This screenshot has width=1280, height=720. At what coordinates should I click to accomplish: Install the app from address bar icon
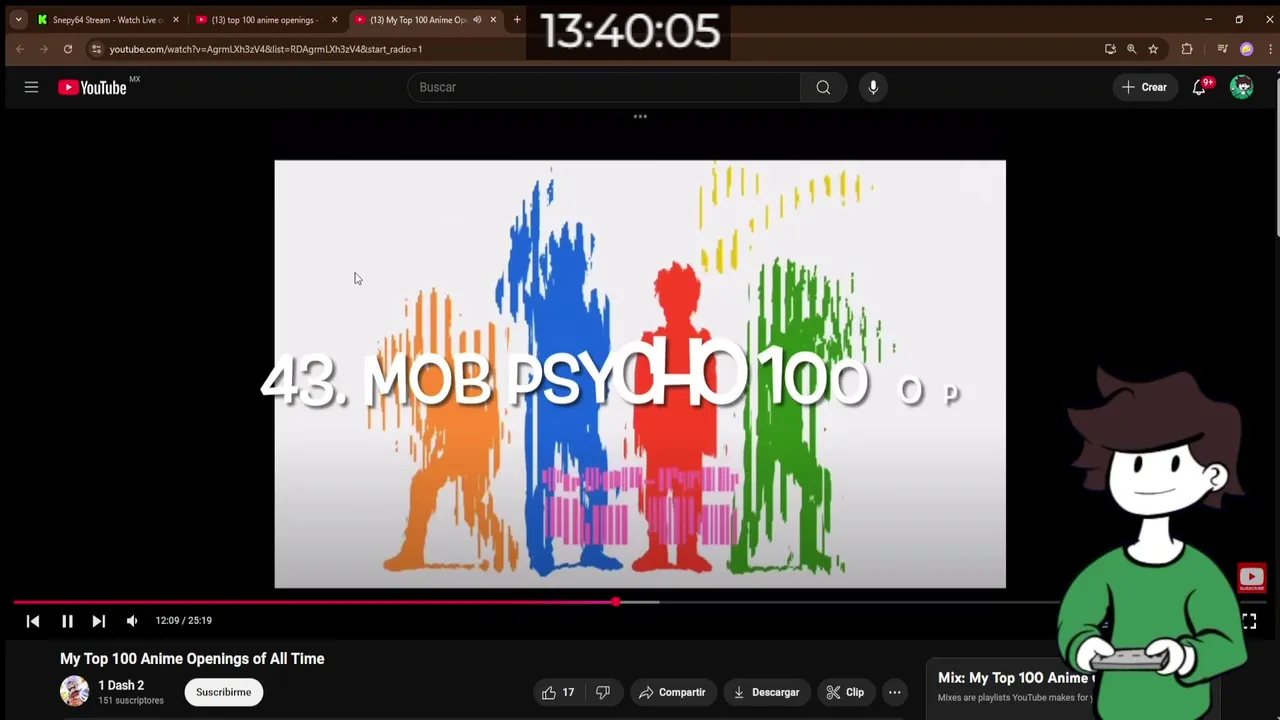tap(1110, 49)
